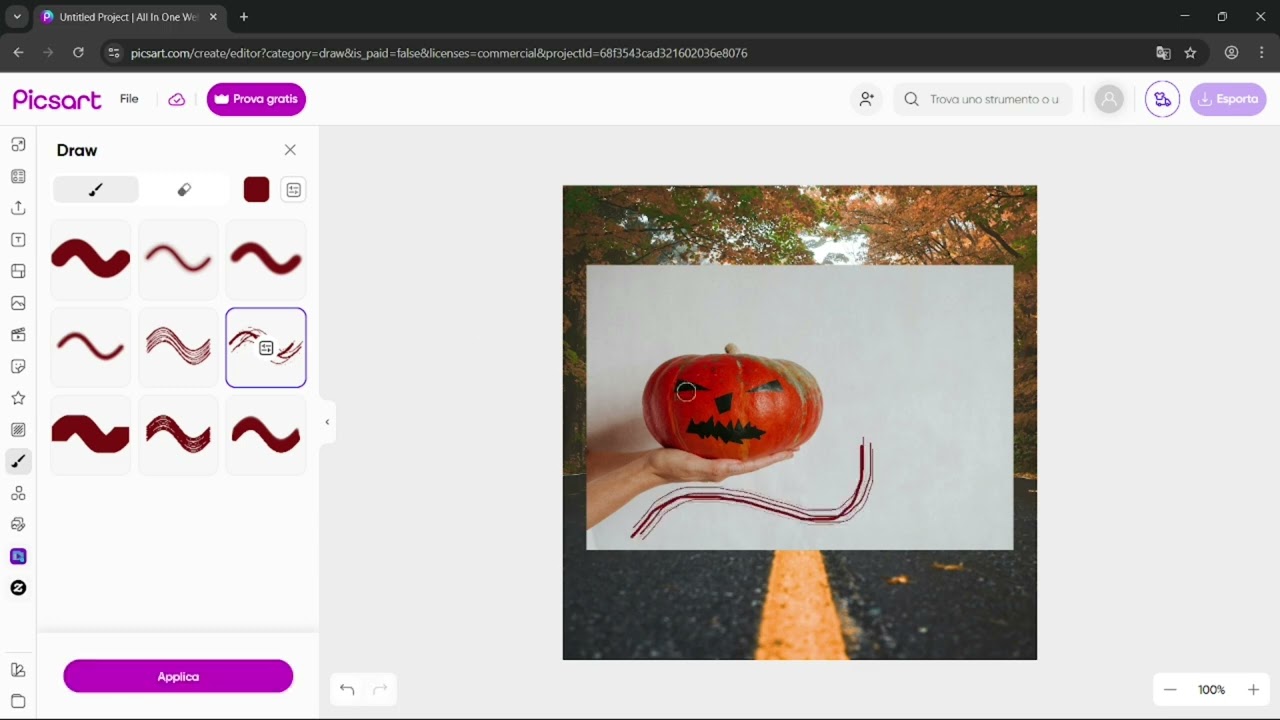Undo the last brush stroke
Viewport: 1280px width, 720px height.
click(x=347, y=689)
